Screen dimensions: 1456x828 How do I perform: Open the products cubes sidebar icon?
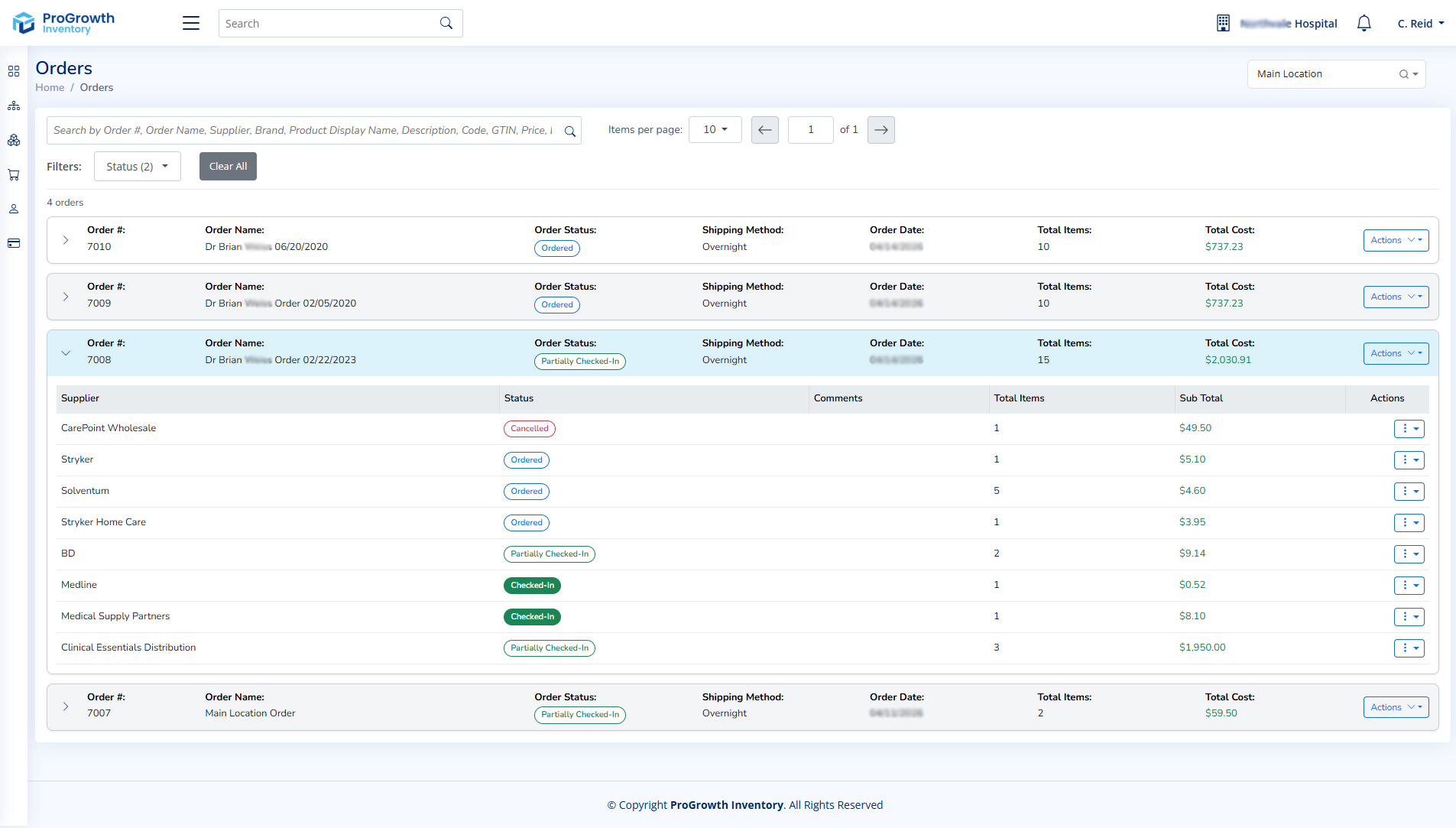[14, 140]
